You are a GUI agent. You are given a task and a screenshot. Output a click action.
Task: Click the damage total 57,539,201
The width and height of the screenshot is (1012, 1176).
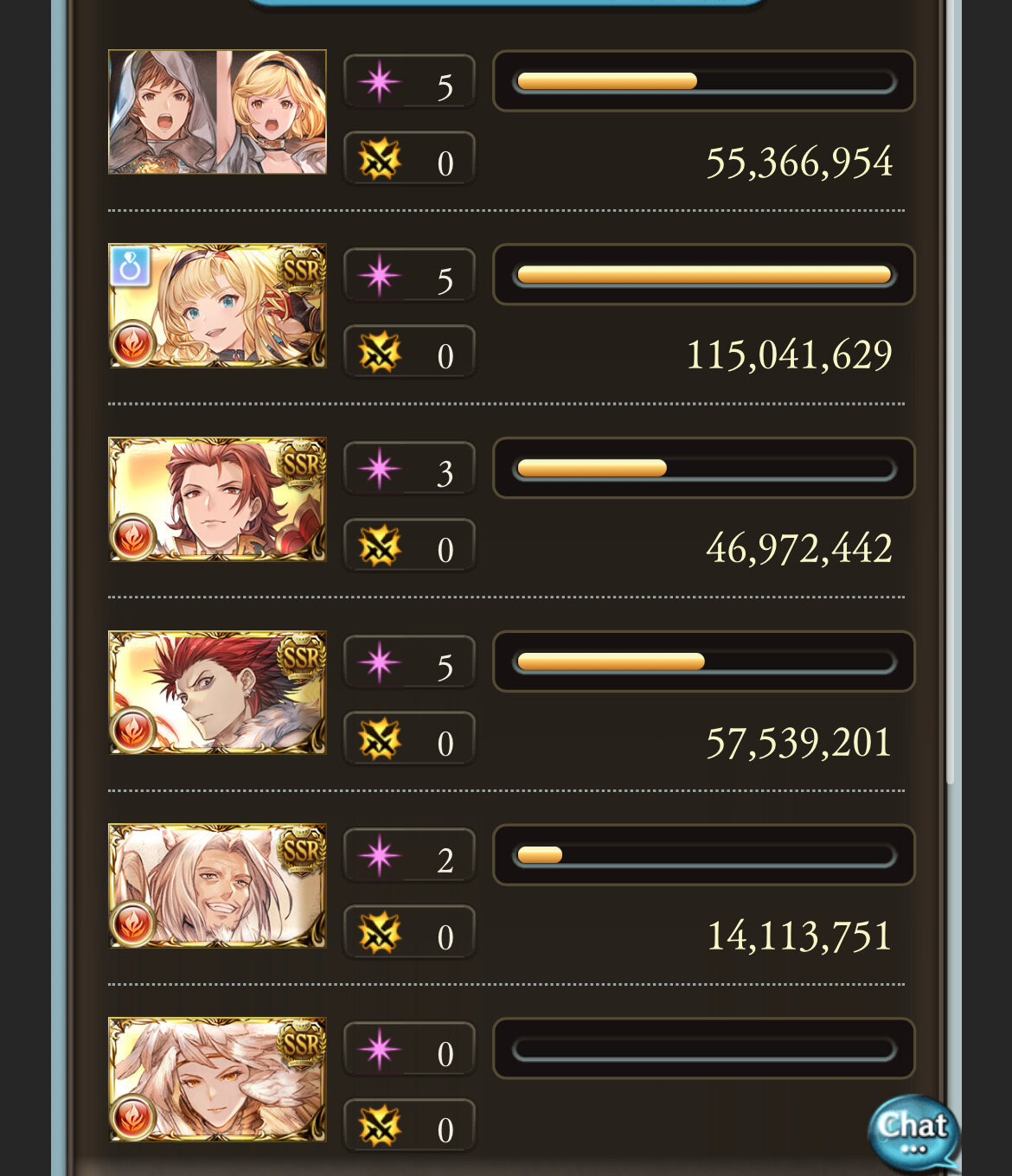(x=798, y=743)
